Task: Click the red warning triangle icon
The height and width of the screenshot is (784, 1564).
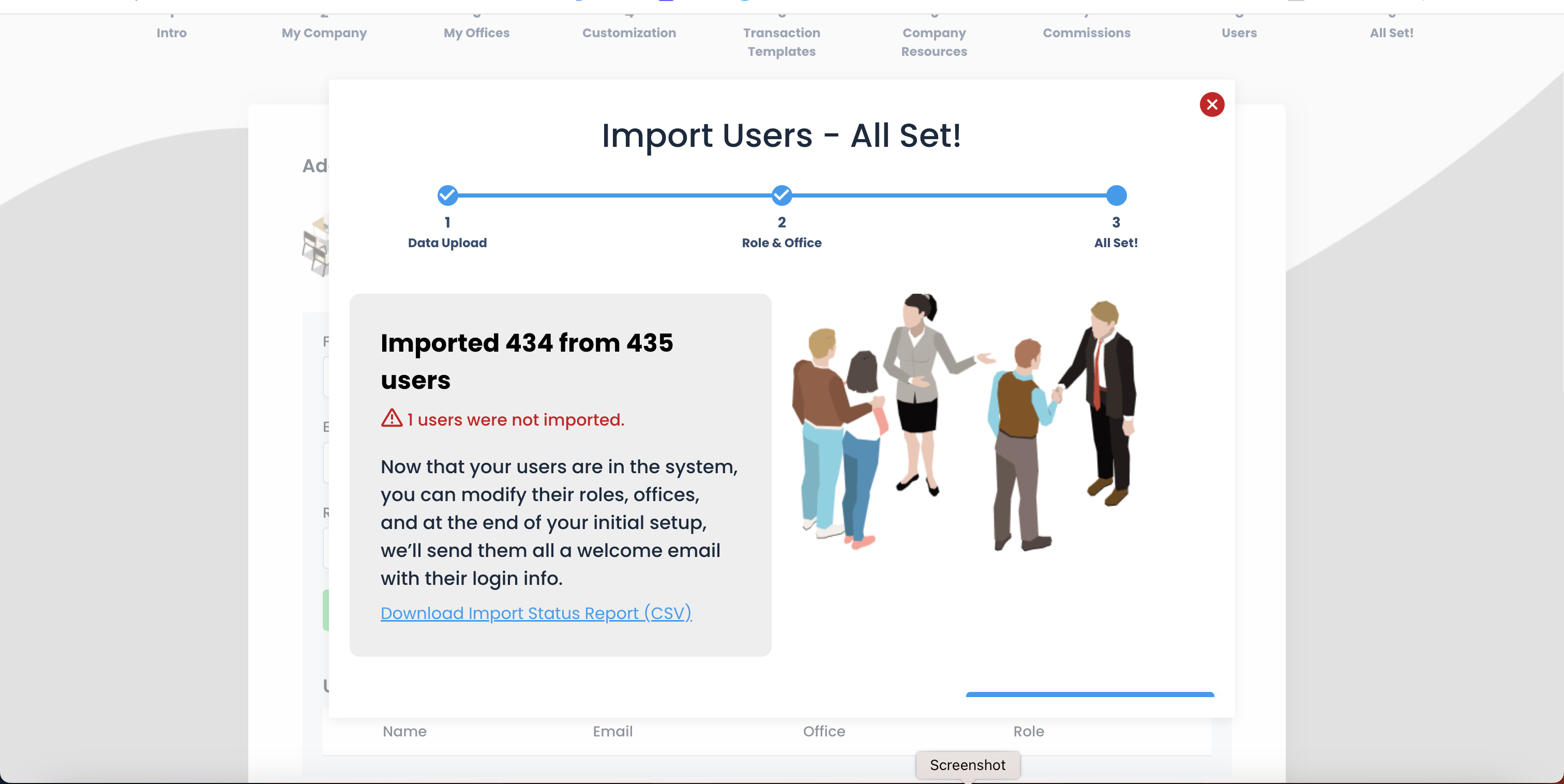Action: coord(392,418)
